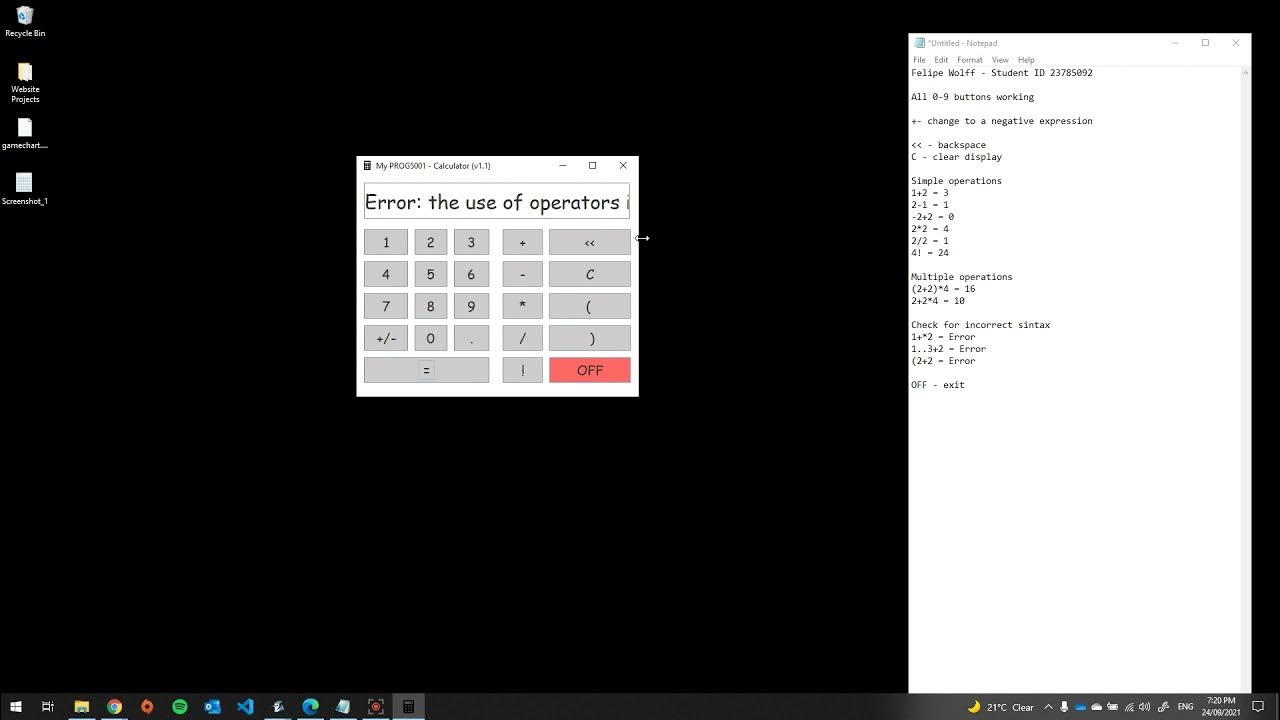Tap the 8 key on calculator
Image resolution: width=1280 pixels, height=720 pixels.
[x=431, y=306]
